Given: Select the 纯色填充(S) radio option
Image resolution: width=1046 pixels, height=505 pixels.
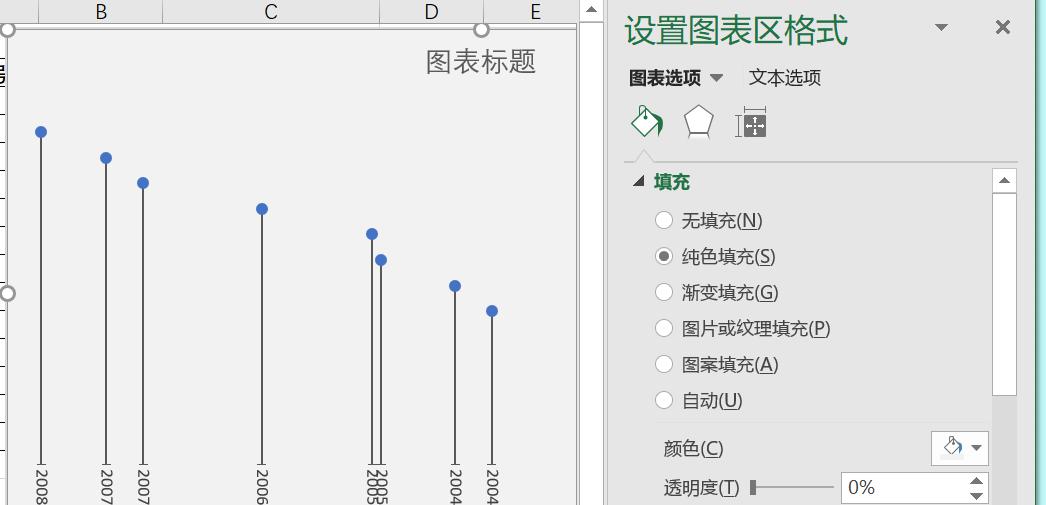Looking at the screenshot, I should [664, 256].
